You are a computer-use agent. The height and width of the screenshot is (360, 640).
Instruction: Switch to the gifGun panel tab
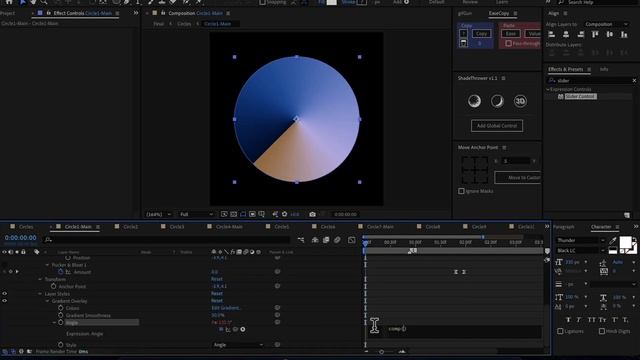tap(465, 13)
